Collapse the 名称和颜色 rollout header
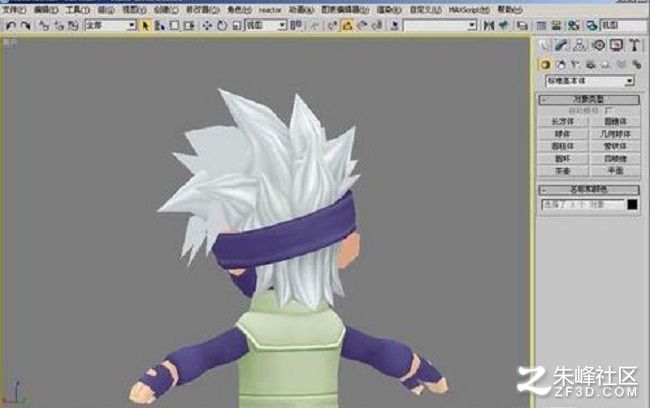 pos(589,190)
